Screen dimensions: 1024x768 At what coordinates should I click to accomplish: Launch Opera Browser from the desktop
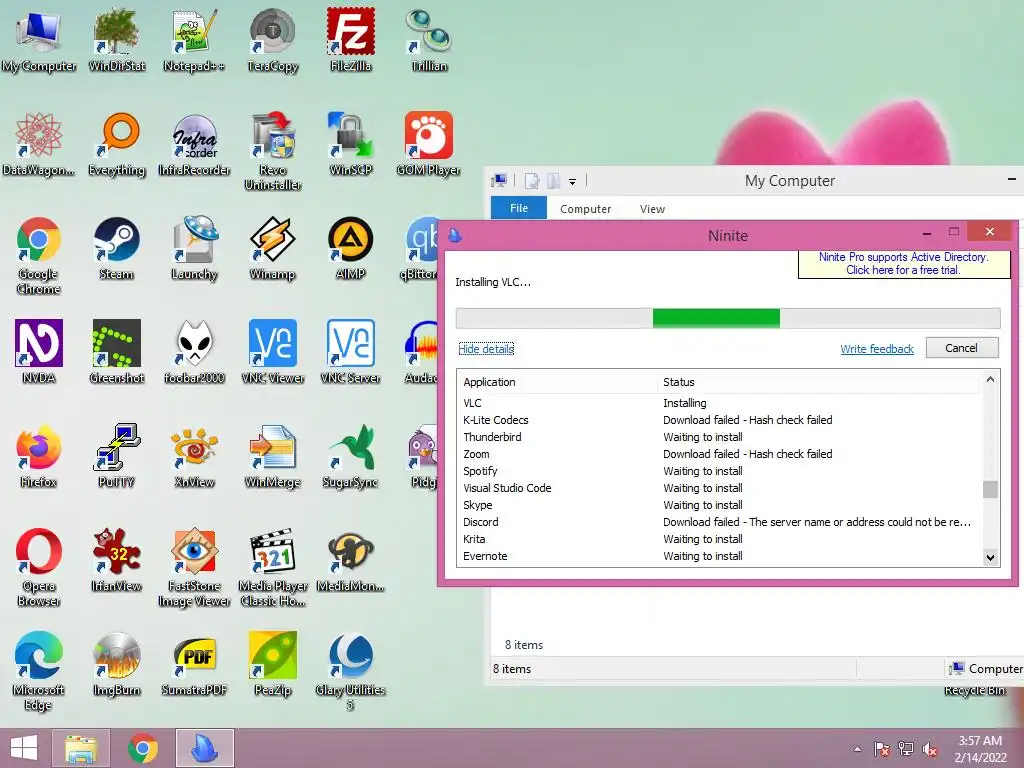[39, 567]
